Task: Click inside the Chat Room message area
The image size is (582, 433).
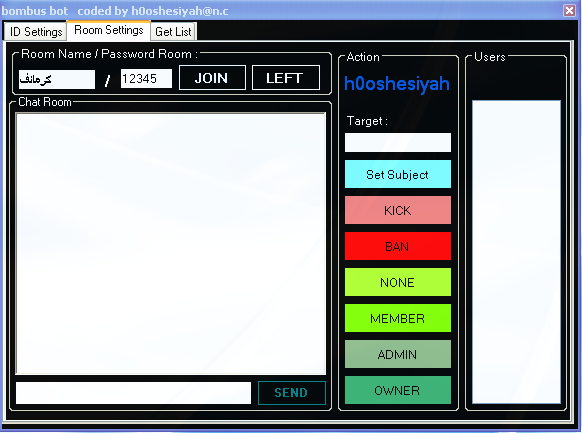Action: pyautogui.click(x=171, y=243)
